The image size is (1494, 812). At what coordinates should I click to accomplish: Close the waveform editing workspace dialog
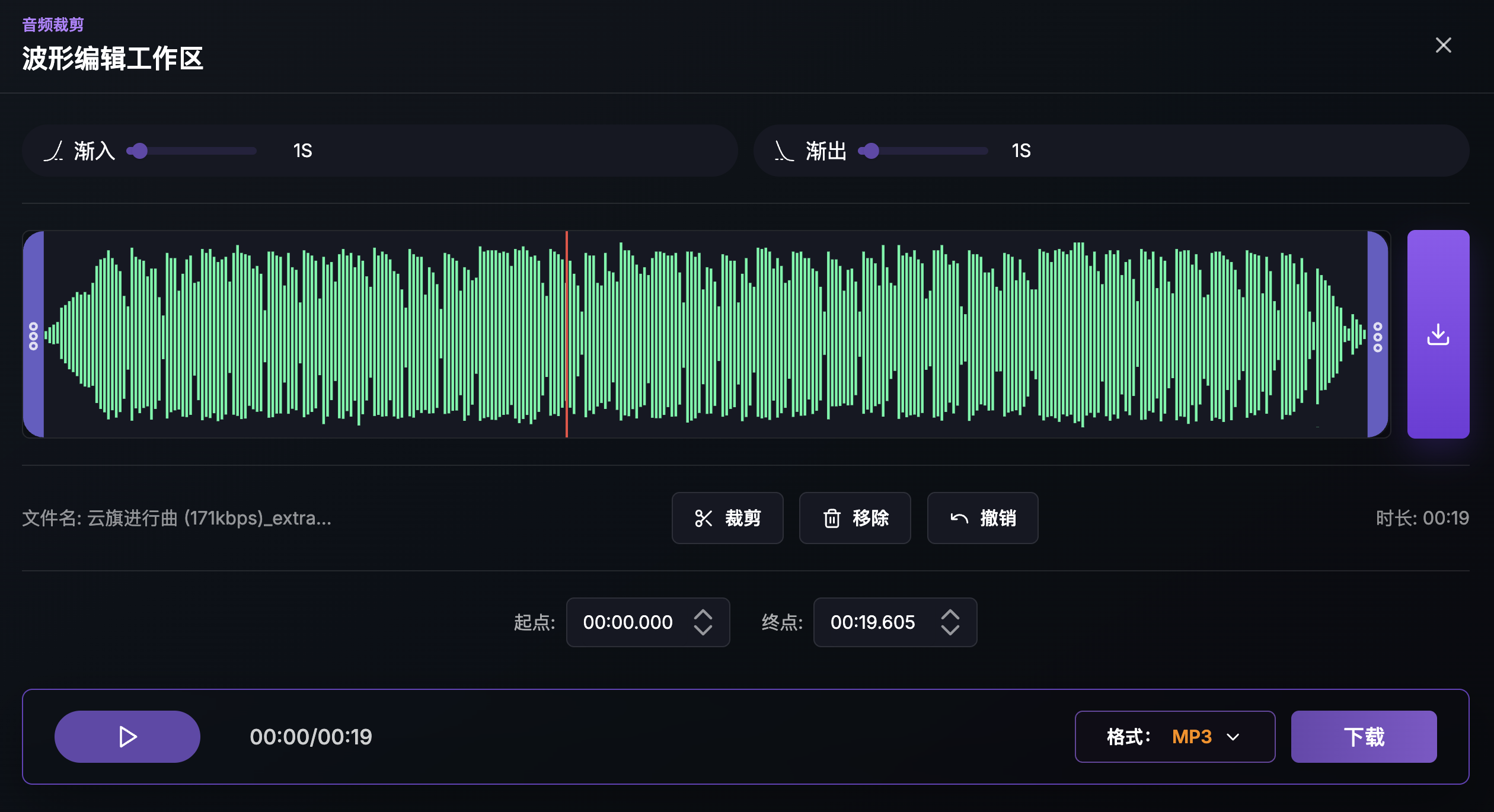pyautogui.click(x=1443, y=45)
